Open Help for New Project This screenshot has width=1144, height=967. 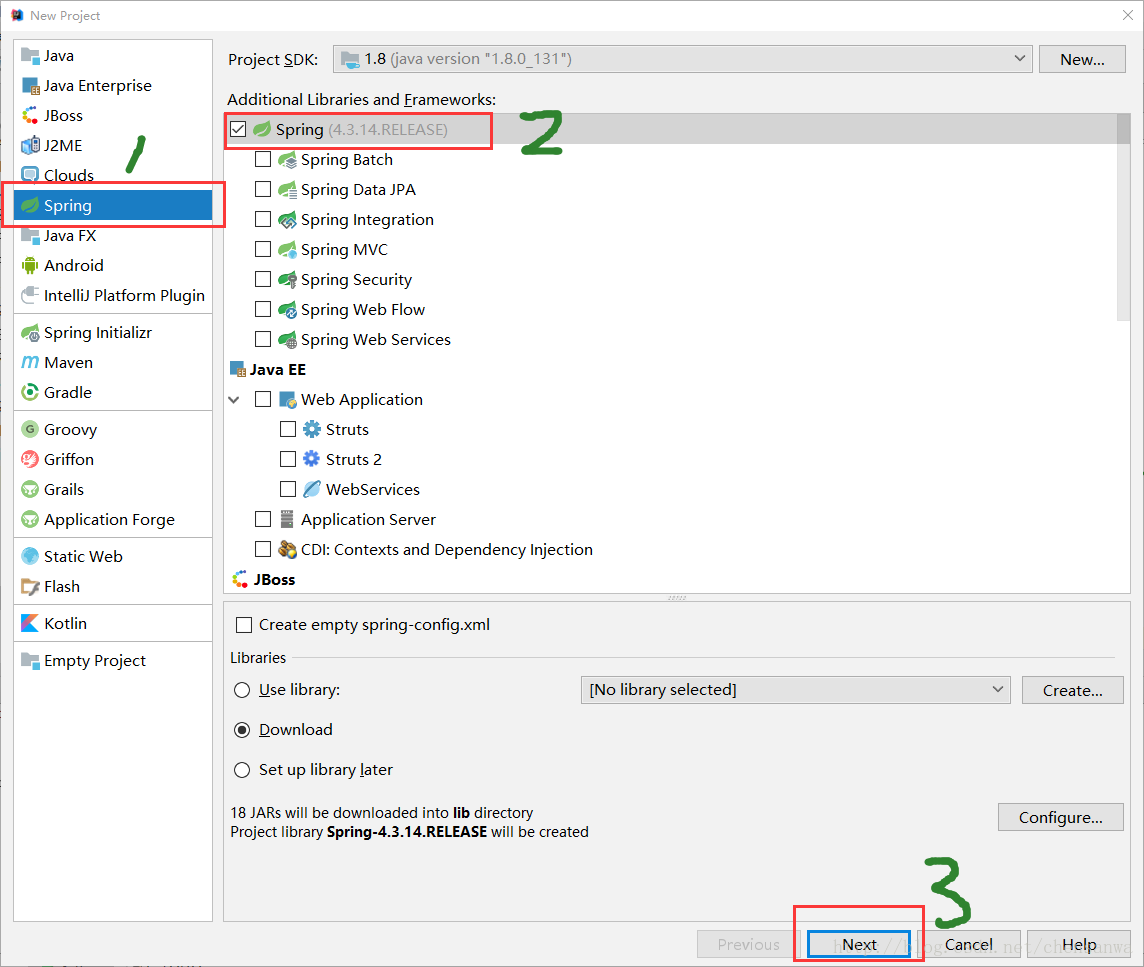[x=1078, y=944]
